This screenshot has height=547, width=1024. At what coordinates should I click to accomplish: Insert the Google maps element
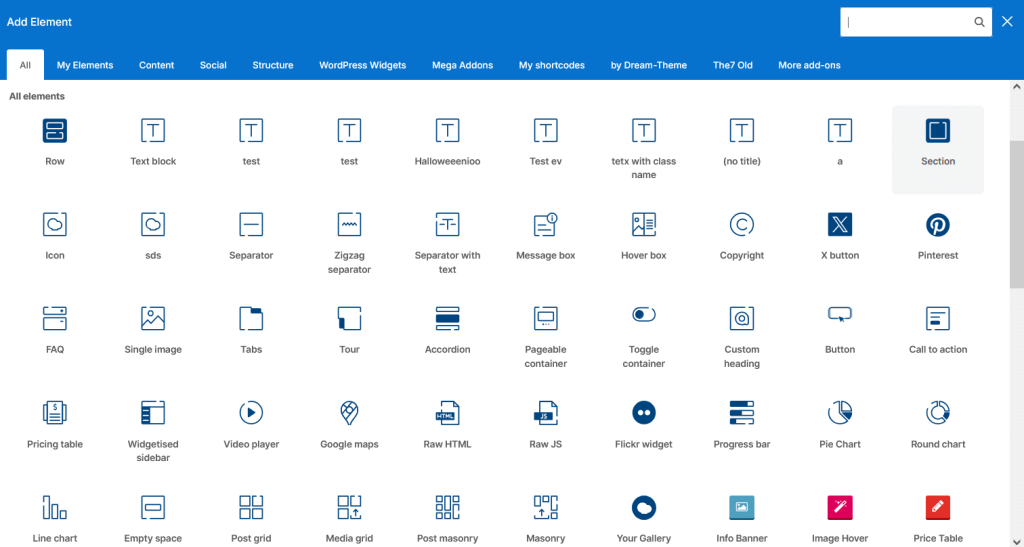click(x=349, y=425)
